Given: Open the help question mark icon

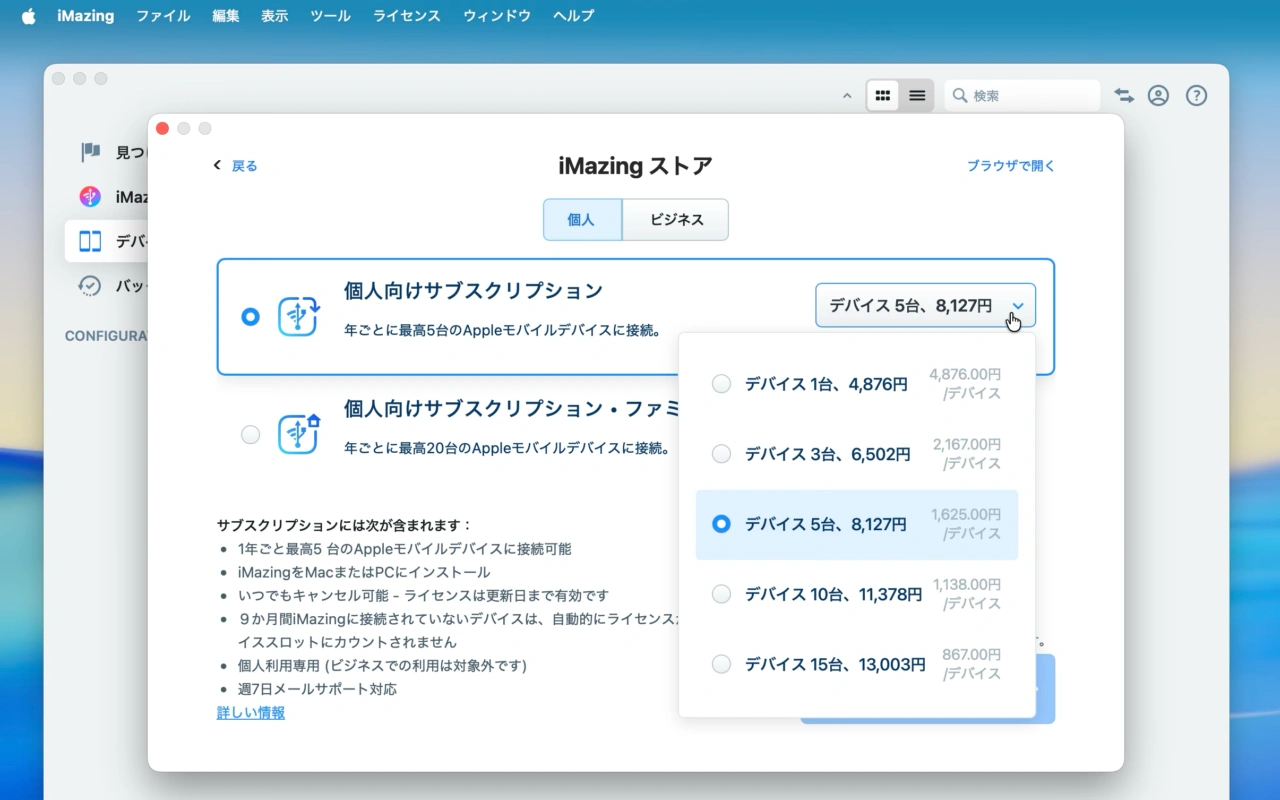Looking at the screenshot, I should click(x=1196, y=96).
